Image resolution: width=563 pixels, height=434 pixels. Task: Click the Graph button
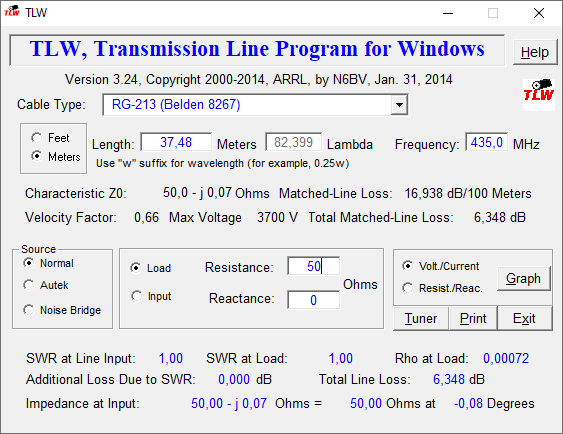[523, 278]
